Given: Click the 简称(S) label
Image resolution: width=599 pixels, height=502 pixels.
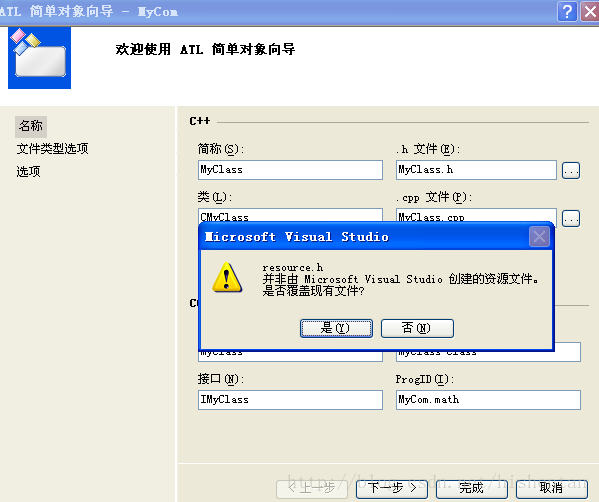Looking at the screenshot, I should [221, 149].
